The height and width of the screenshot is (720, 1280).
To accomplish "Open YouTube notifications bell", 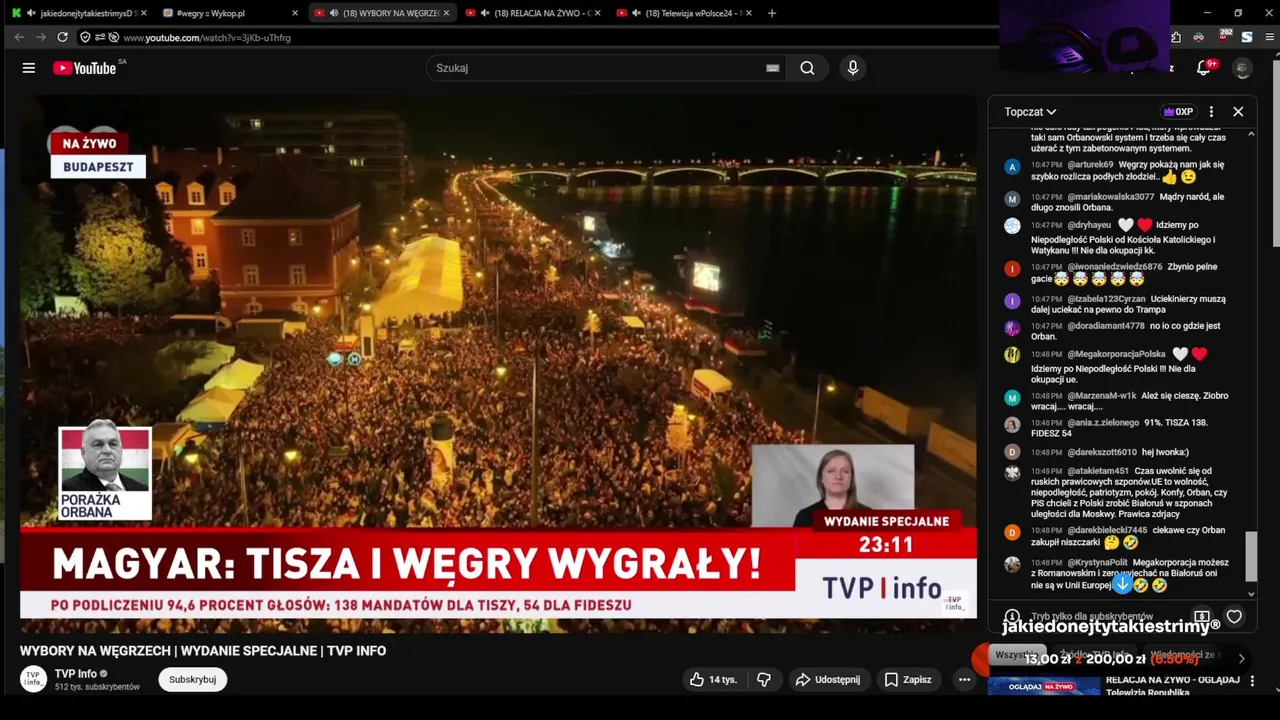I will pos(1204,68).
